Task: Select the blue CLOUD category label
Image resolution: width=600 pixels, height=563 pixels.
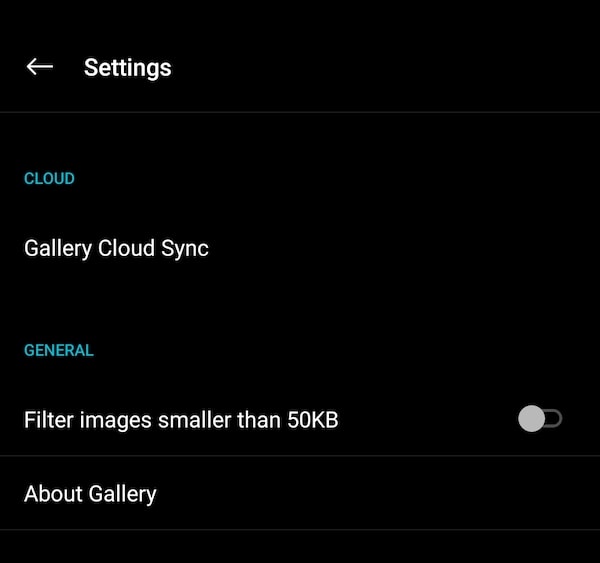Action: [49, 179]
